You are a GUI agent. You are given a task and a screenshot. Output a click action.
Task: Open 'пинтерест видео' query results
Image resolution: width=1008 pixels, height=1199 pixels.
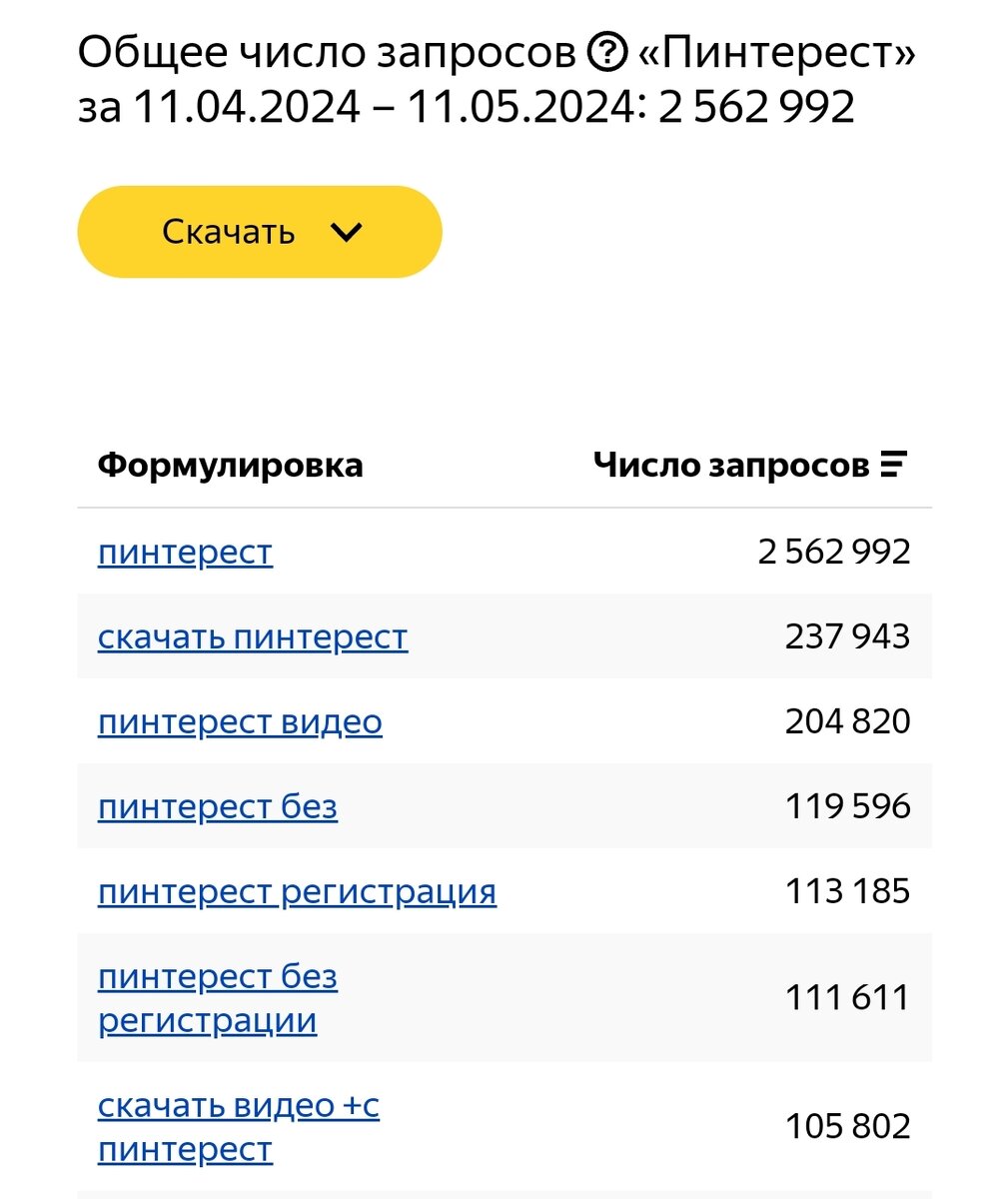pyautogui.click(x=240, y=721)
